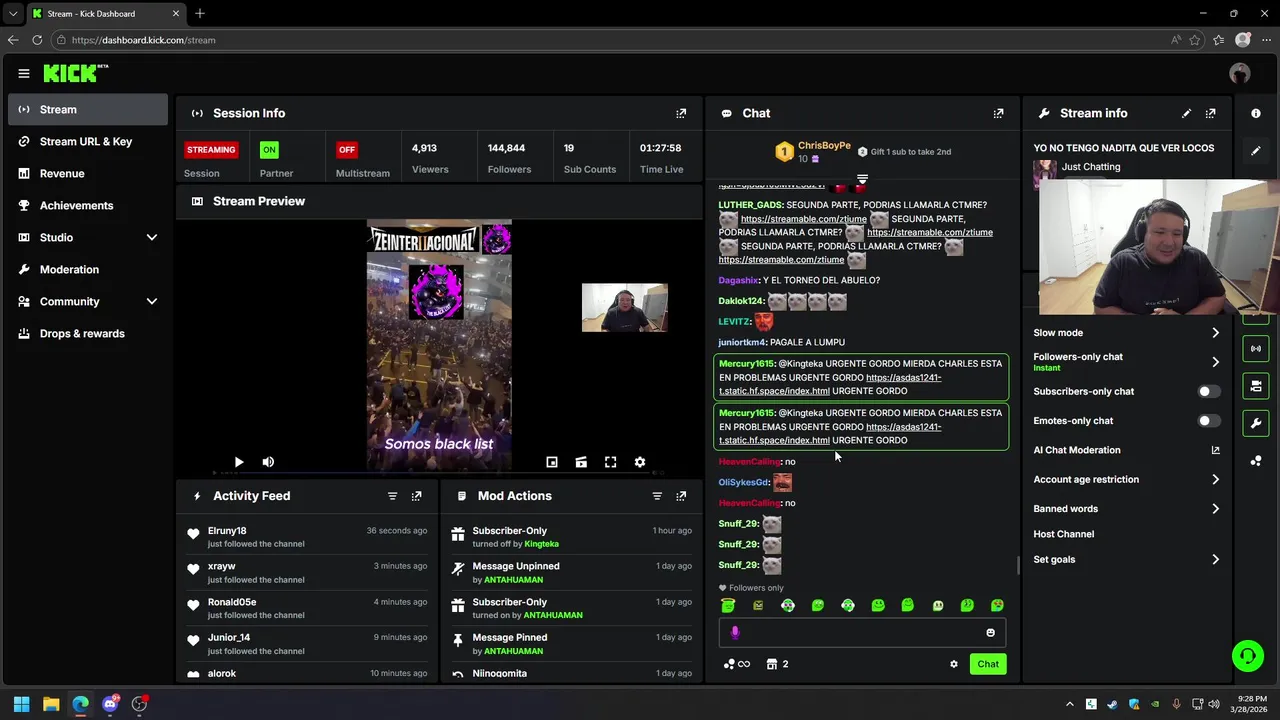Click the Kingteka moderator name in Mod Actions

tap(541, 544)
